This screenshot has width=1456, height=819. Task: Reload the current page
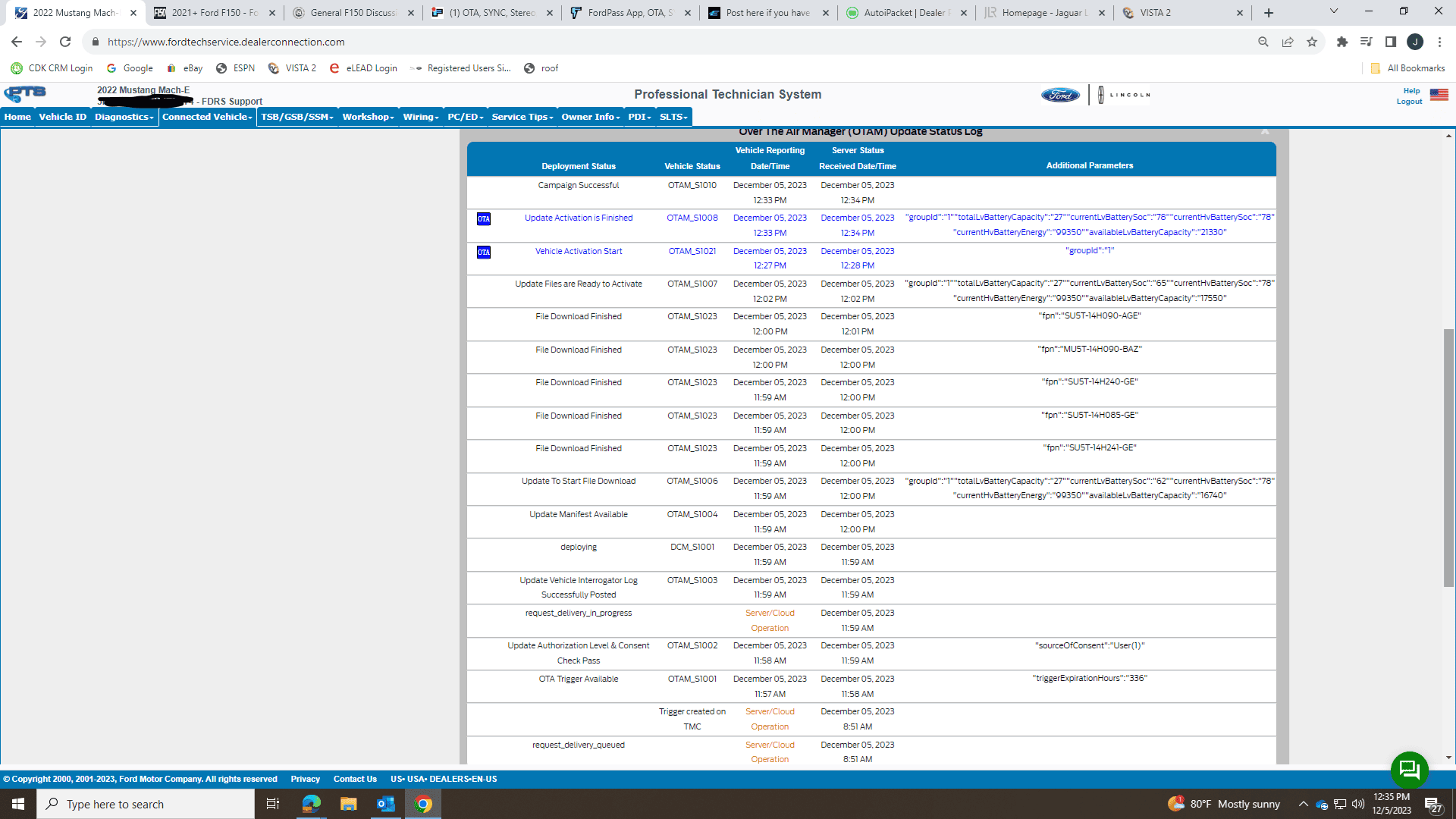[65, 42]
